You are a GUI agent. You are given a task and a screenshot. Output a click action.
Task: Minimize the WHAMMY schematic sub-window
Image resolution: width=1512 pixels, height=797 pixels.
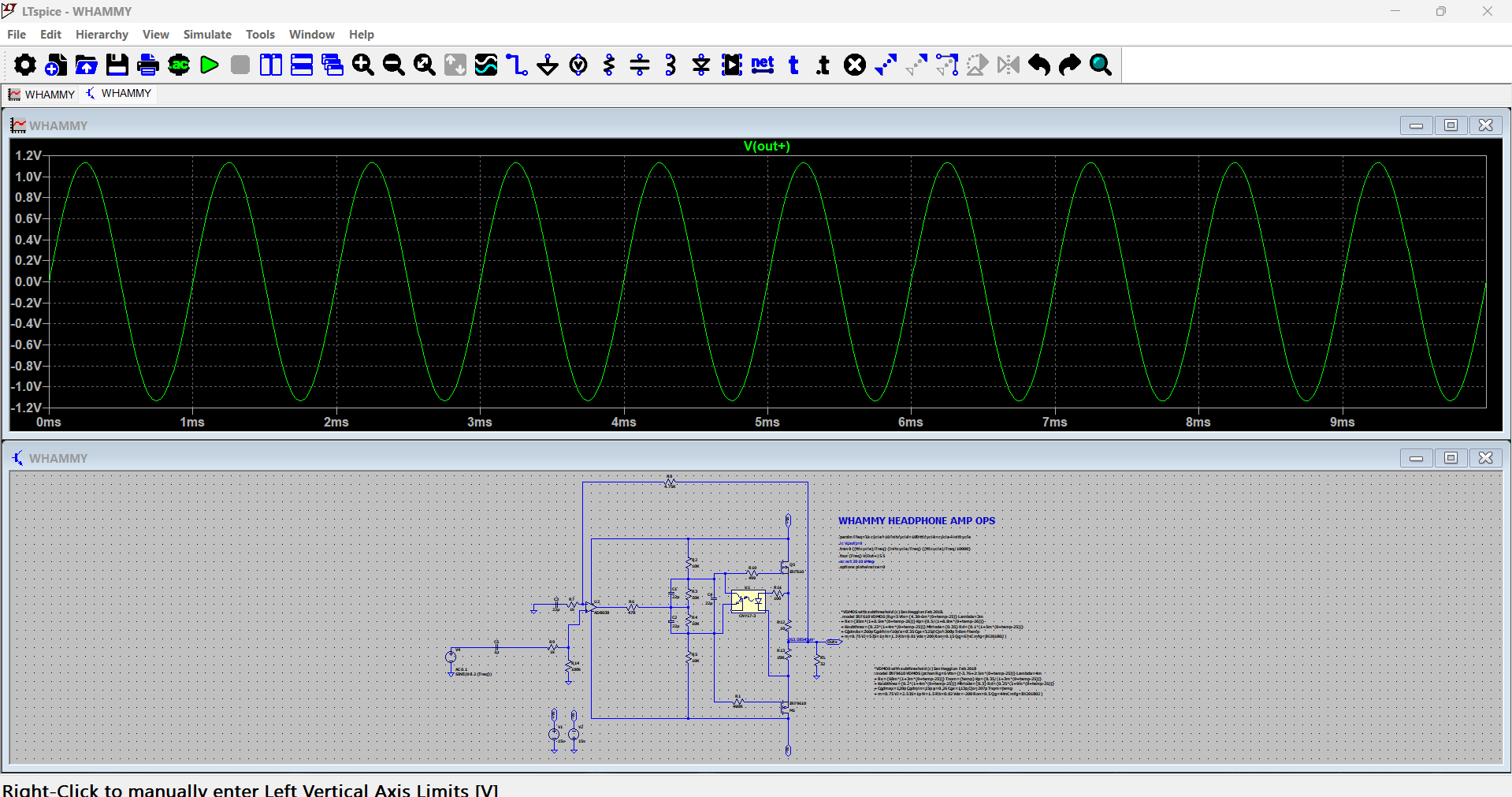click(x=1416, y=458)
